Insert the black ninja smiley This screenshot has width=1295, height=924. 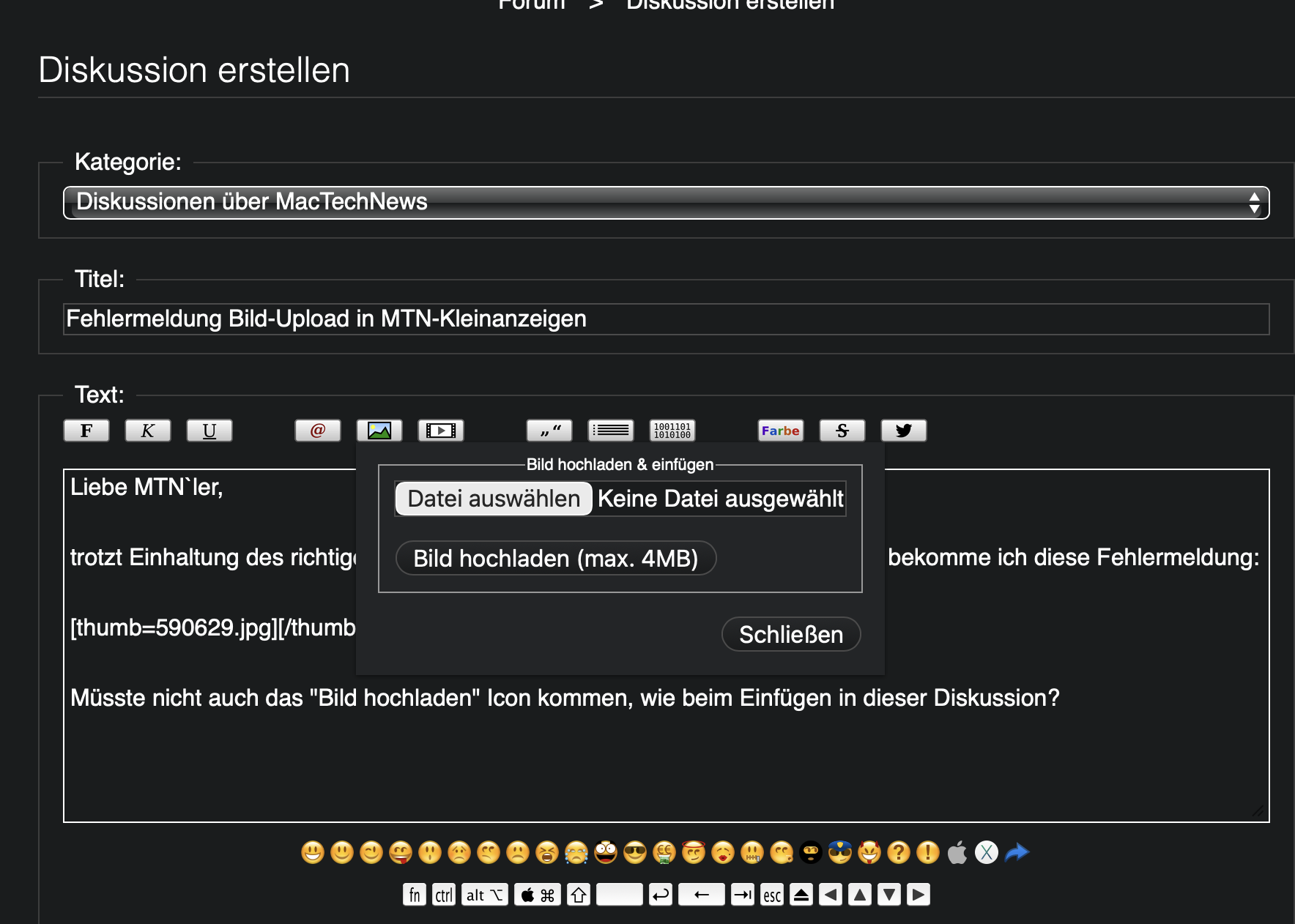click(811, 852)
